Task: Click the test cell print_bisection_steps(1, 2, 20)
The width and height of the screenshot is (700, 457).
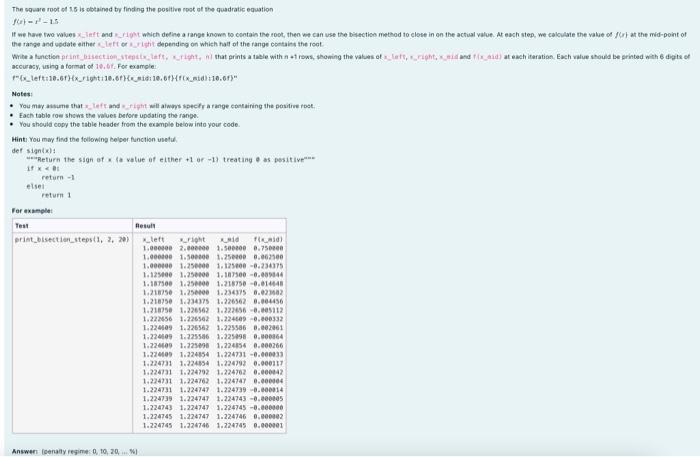Action: (72, 240)
